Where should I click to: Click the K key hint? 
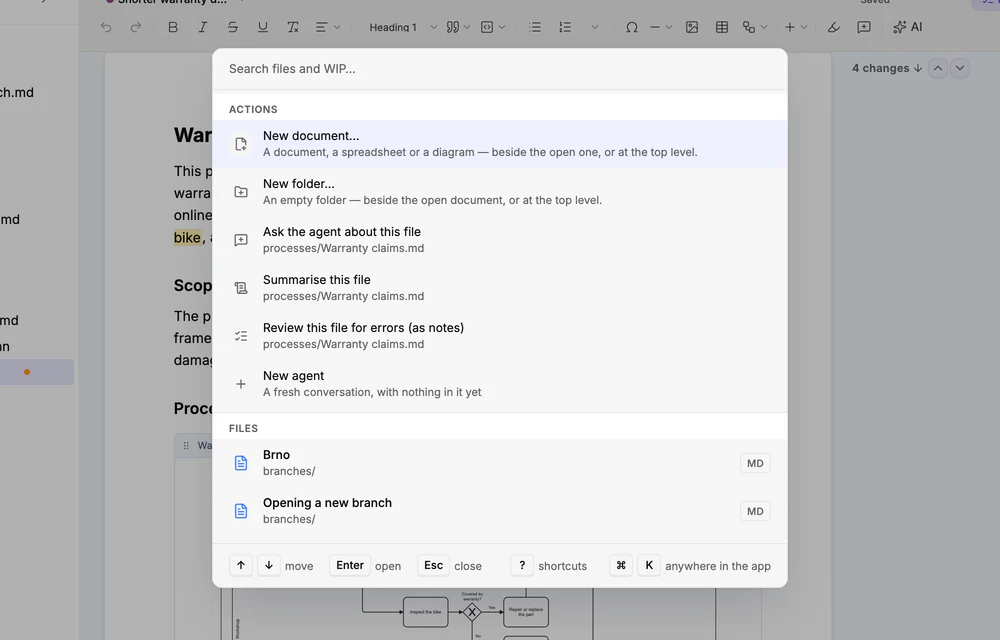[x=649, y=565]
